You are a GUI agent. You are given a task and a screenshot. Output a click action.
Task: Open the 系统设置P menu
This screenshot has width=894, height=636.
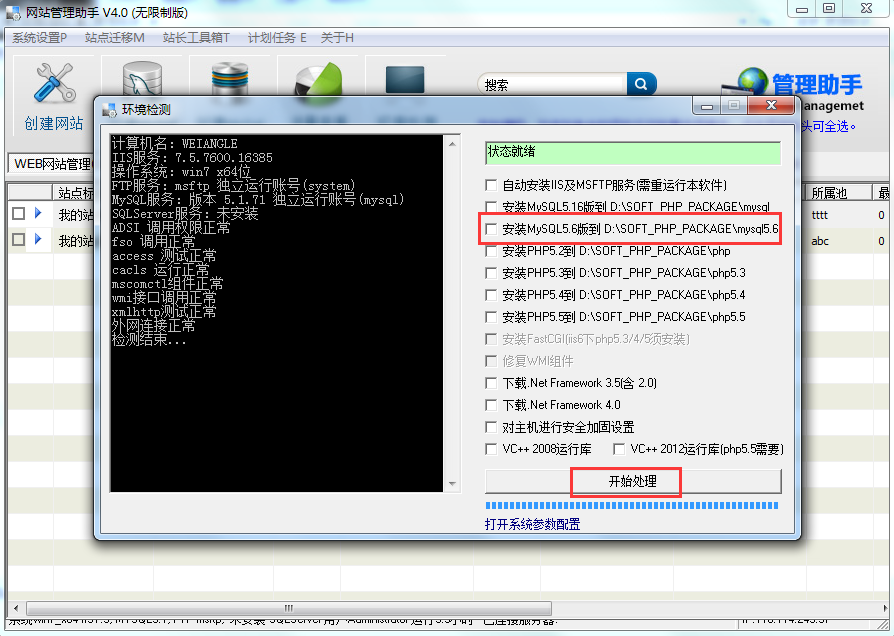click(40, 38)
